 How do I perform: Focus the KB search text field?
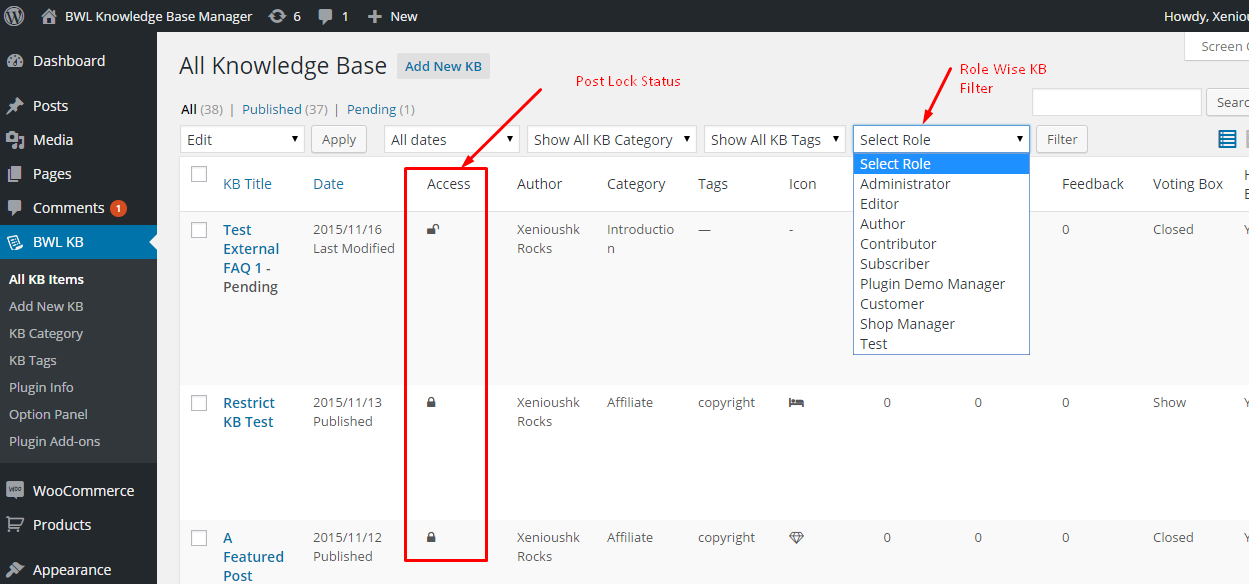point(1116,102)
